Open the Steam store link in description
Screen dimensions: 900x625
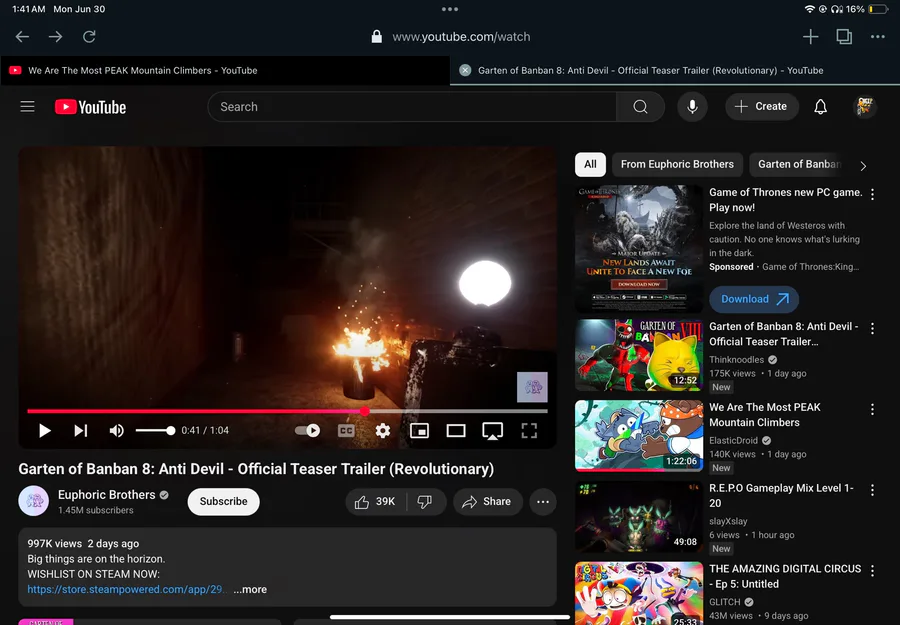(126, 589)
